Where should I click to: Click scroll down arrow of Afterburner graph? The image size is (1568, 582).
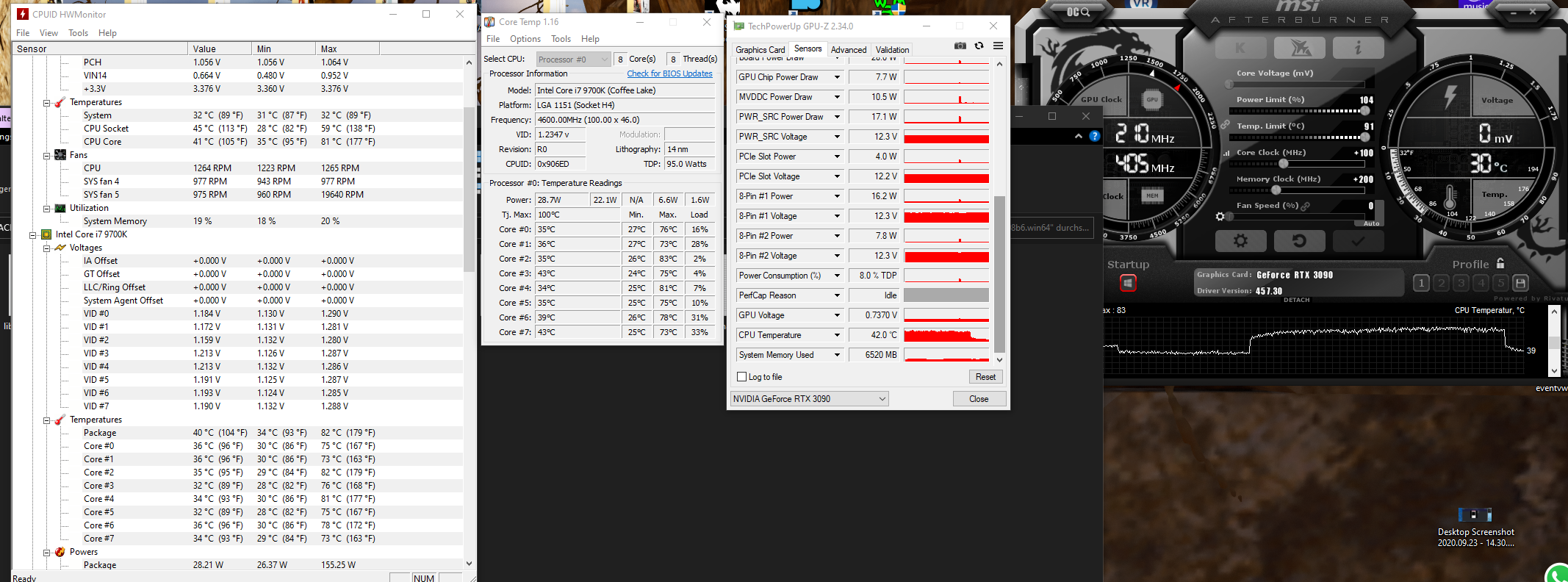coord(1554,371)
